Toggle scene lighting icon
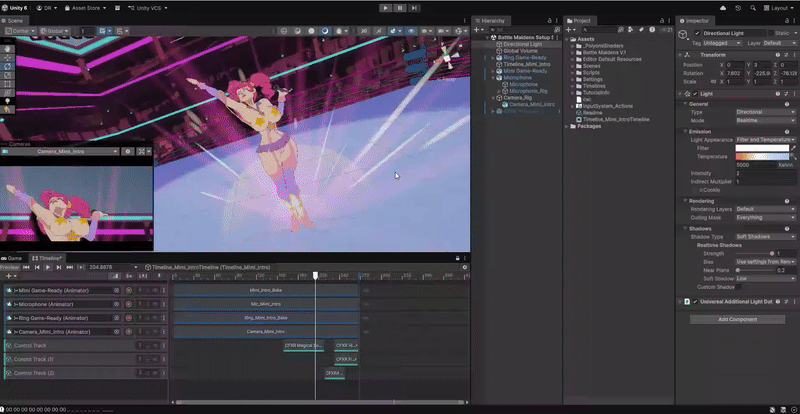 point(378,31)
